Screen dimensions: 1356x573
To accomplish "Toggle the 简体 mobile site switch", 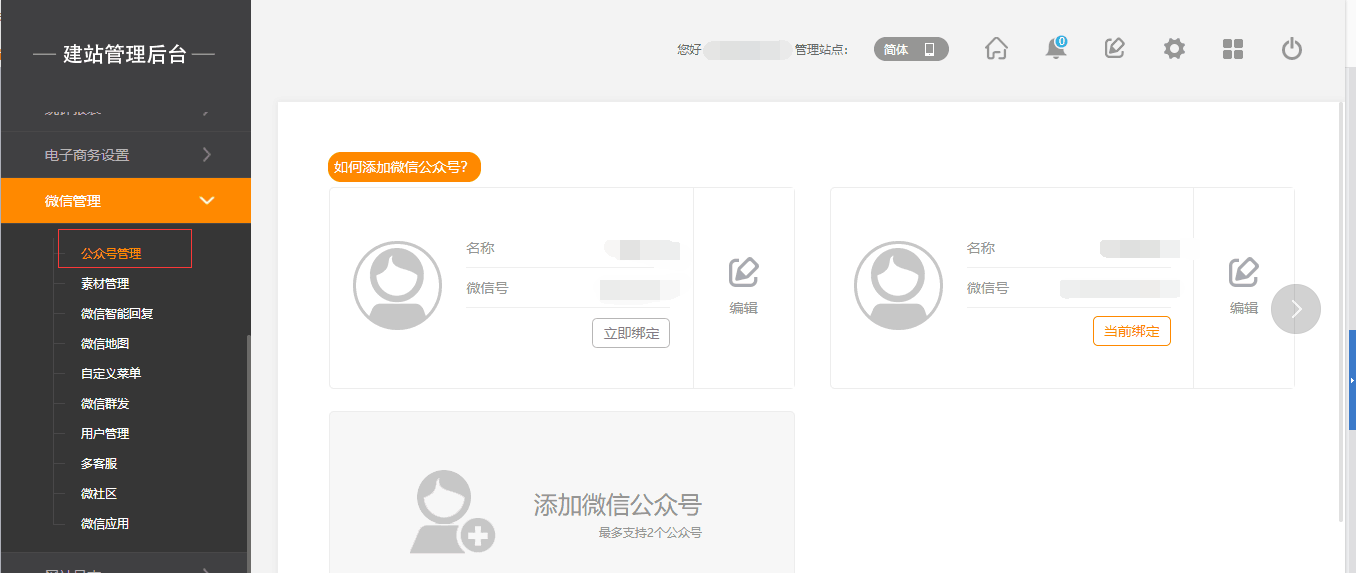I will [910, 49].
